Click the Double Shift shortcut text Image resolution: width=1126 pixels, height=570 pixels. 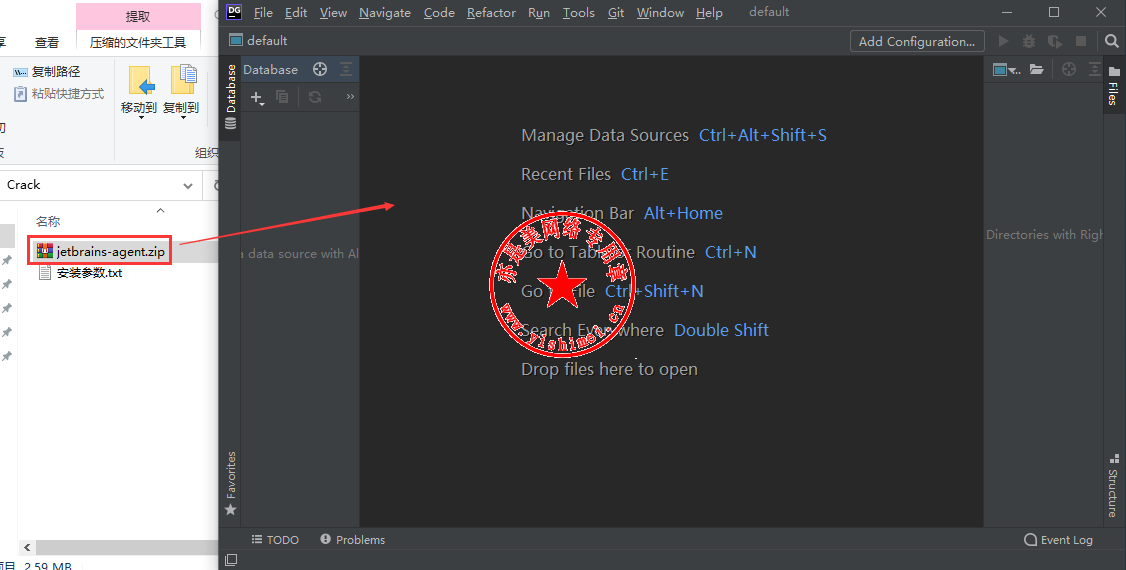721,330
